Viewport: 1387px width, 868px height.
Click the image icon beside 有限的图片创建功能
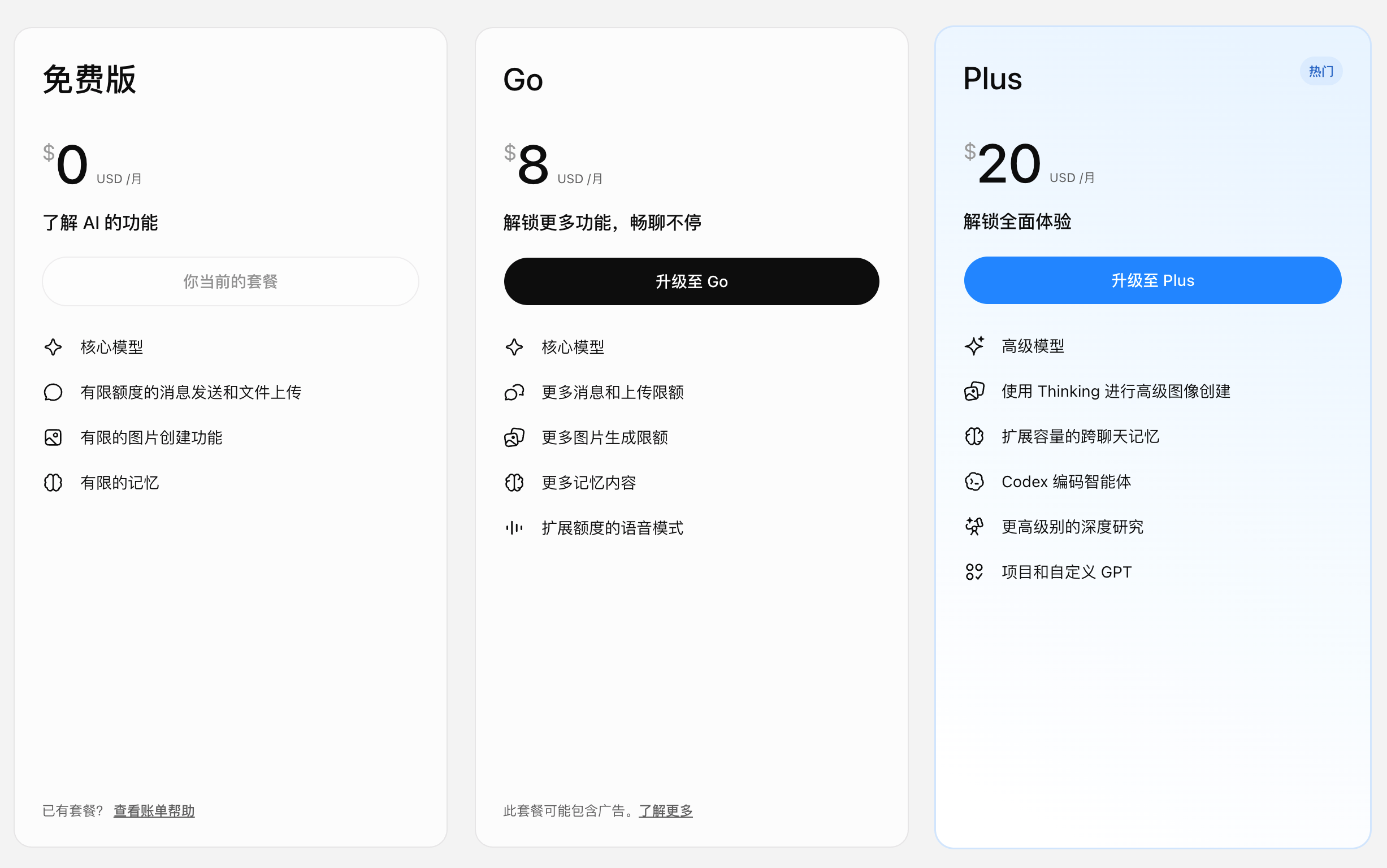53,437
